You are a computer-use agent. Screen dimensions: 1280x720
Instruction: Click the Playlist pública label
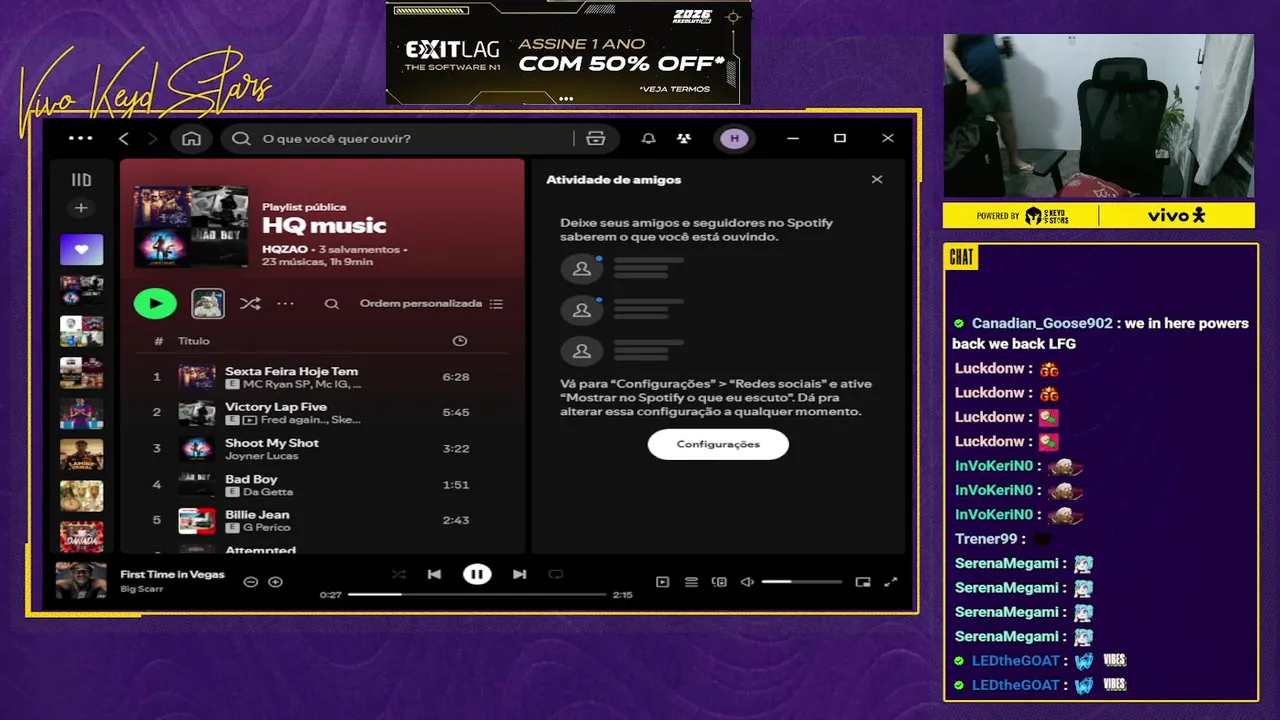304,207
